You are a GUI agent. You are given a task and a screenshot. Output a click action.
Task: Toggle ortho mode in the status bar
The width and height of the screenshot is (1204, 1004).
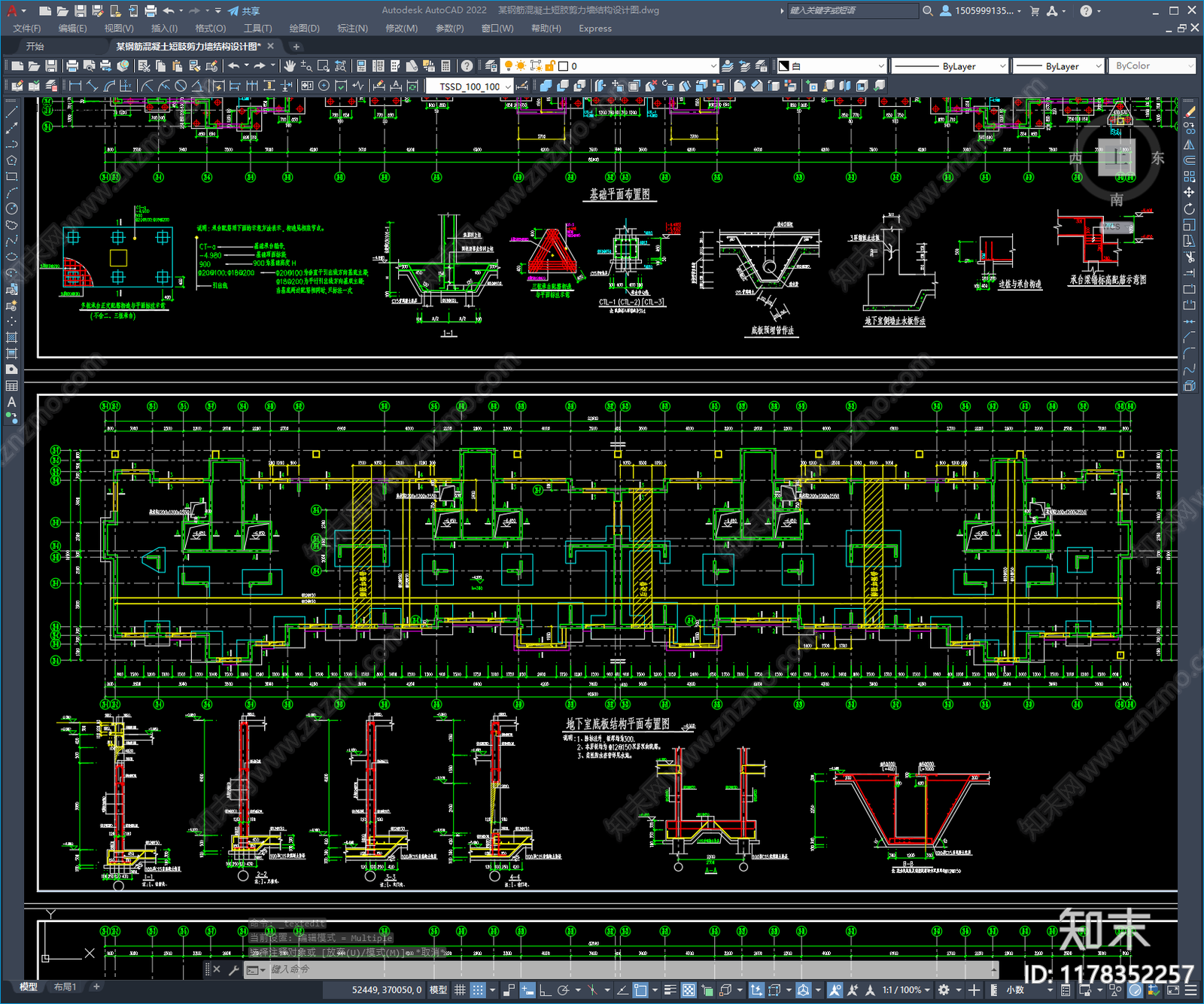pos(545,990)
